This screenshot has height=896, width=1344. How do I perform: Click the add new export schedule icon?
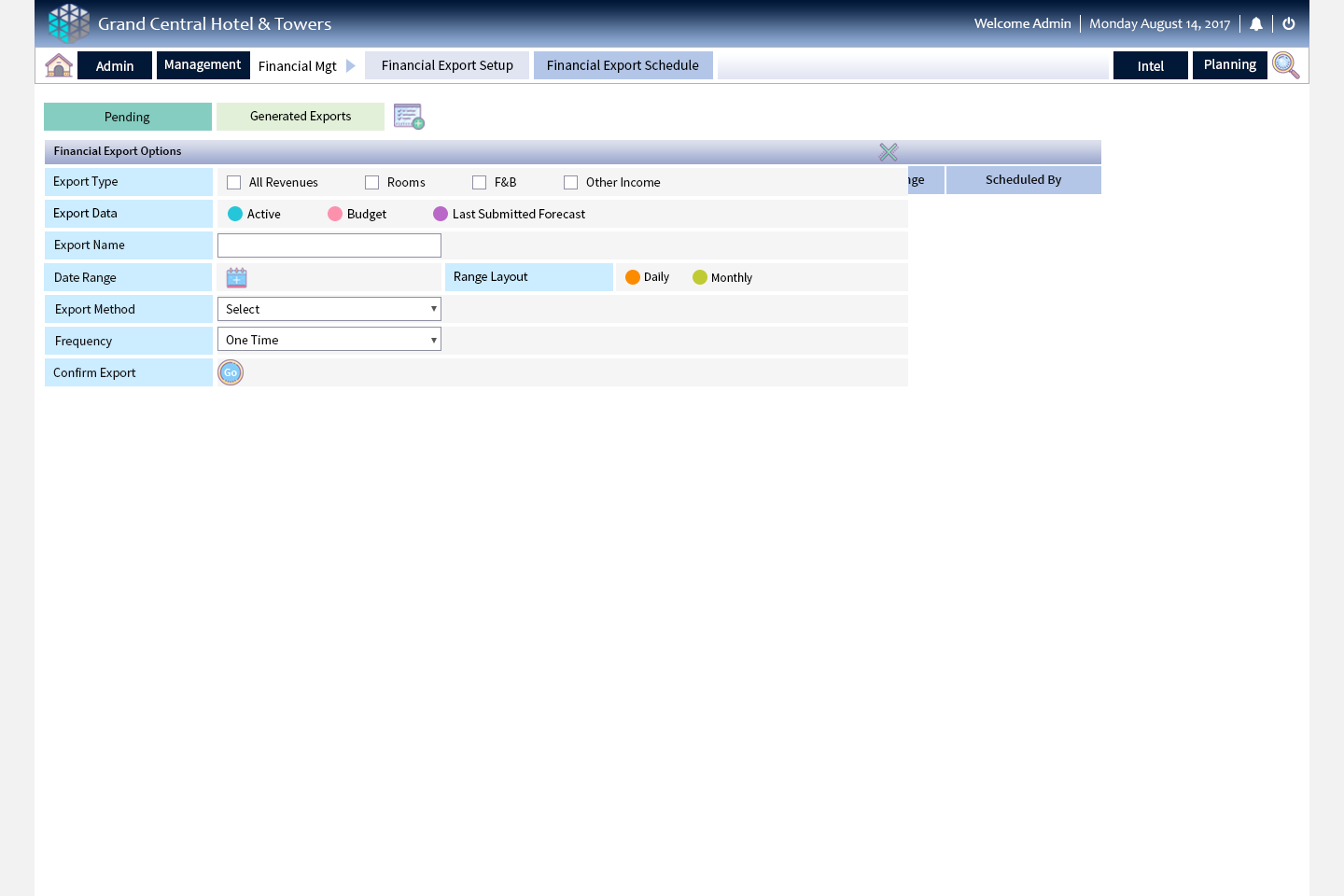click(409, 117)
